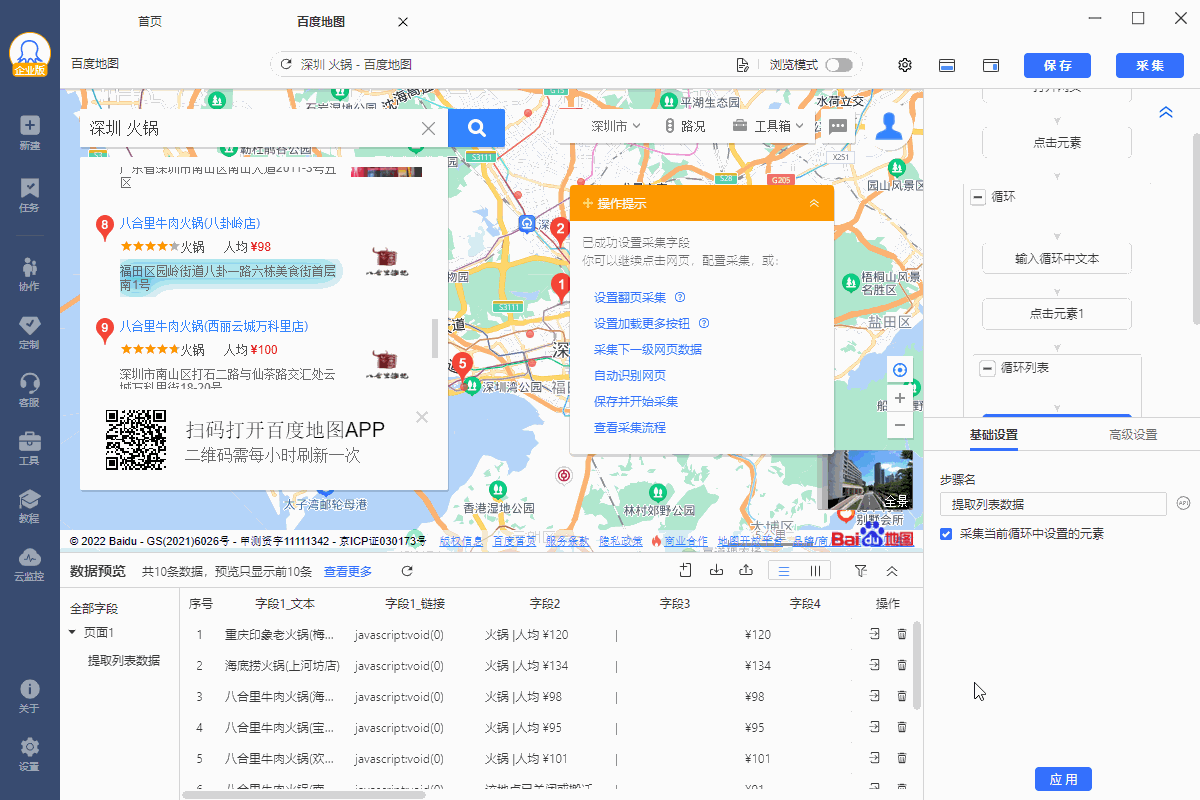Image resolution: width=1200 pixels, height=800 pixels.
Task: Toggle 采集当前循环中设置的元素 checkbox
Action: pos(946,534)
